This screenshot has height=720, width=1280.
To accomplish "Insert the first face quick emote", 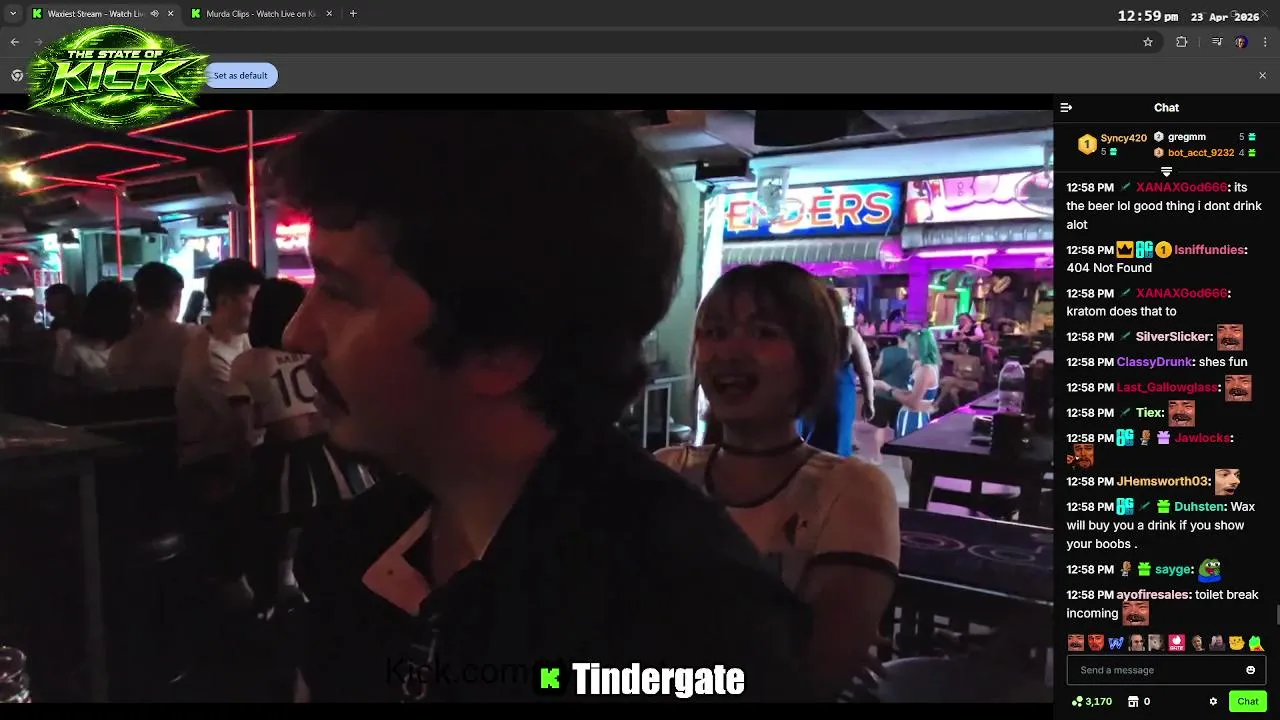I will 1076,642.
